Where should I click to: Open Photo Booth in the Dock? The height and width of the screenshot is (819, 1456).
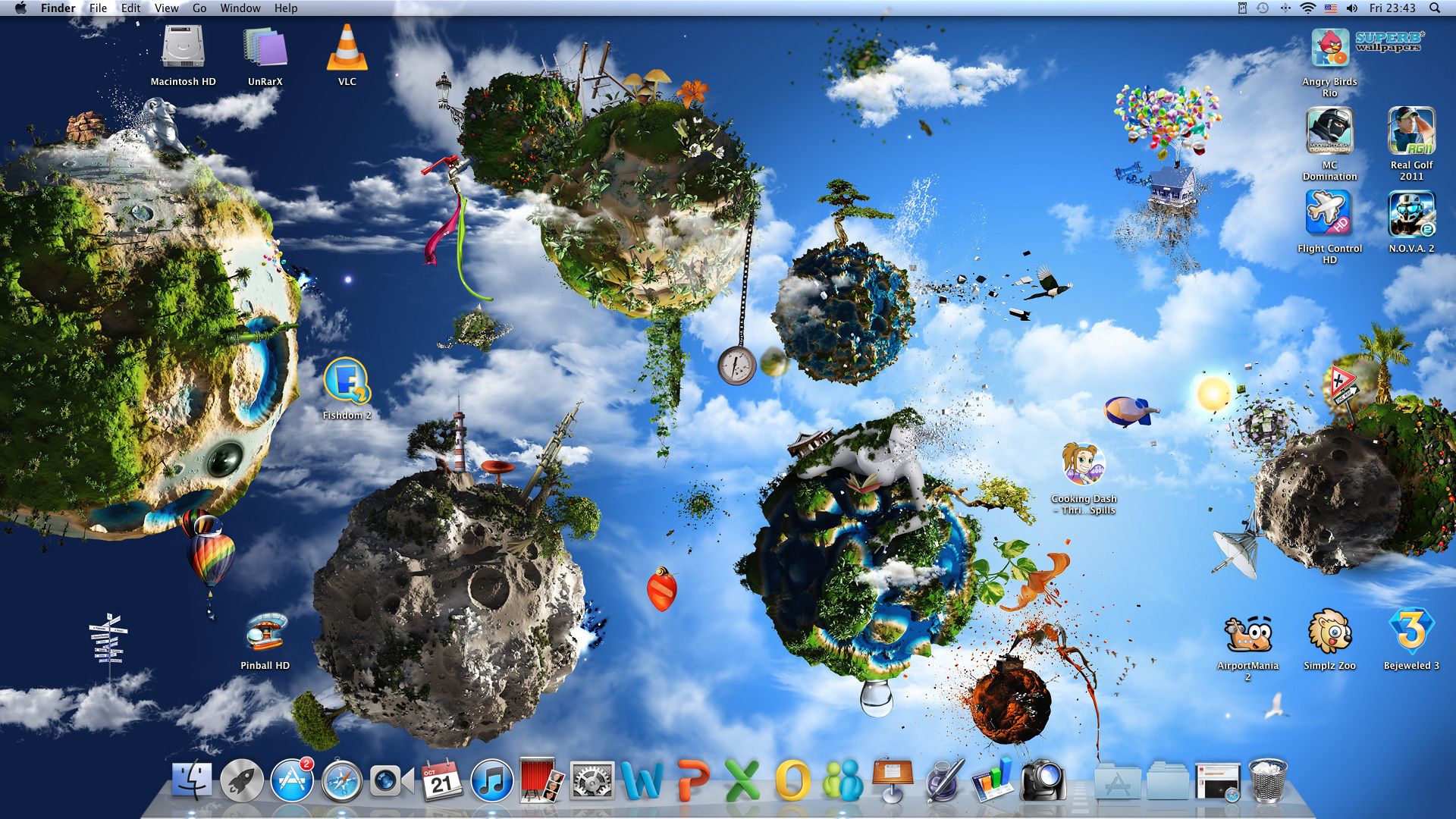pyautogui.click(x=541, y=781)
